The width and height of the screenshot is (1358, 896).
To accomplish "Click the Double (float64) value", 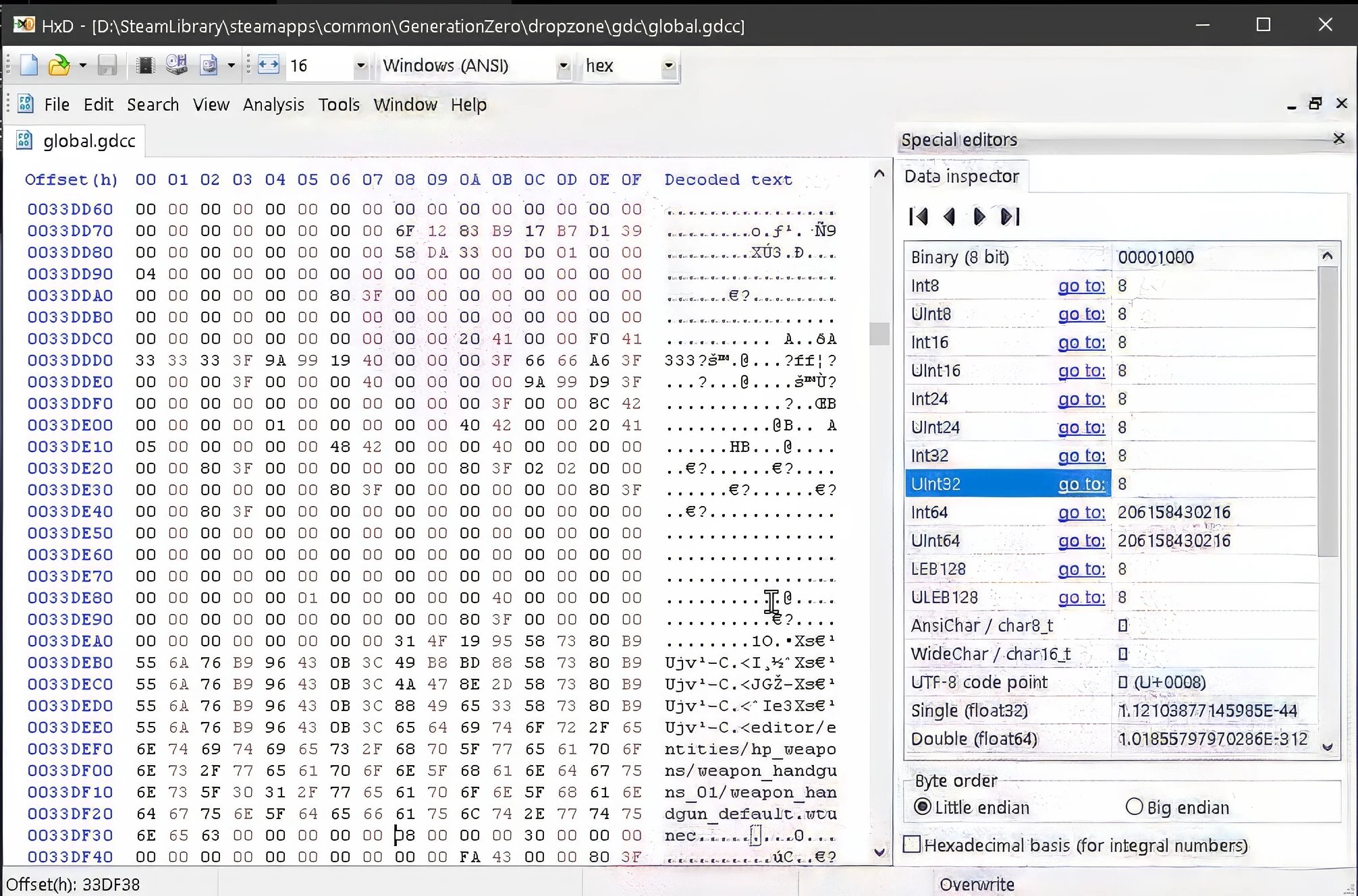I will coord(1214,739).
